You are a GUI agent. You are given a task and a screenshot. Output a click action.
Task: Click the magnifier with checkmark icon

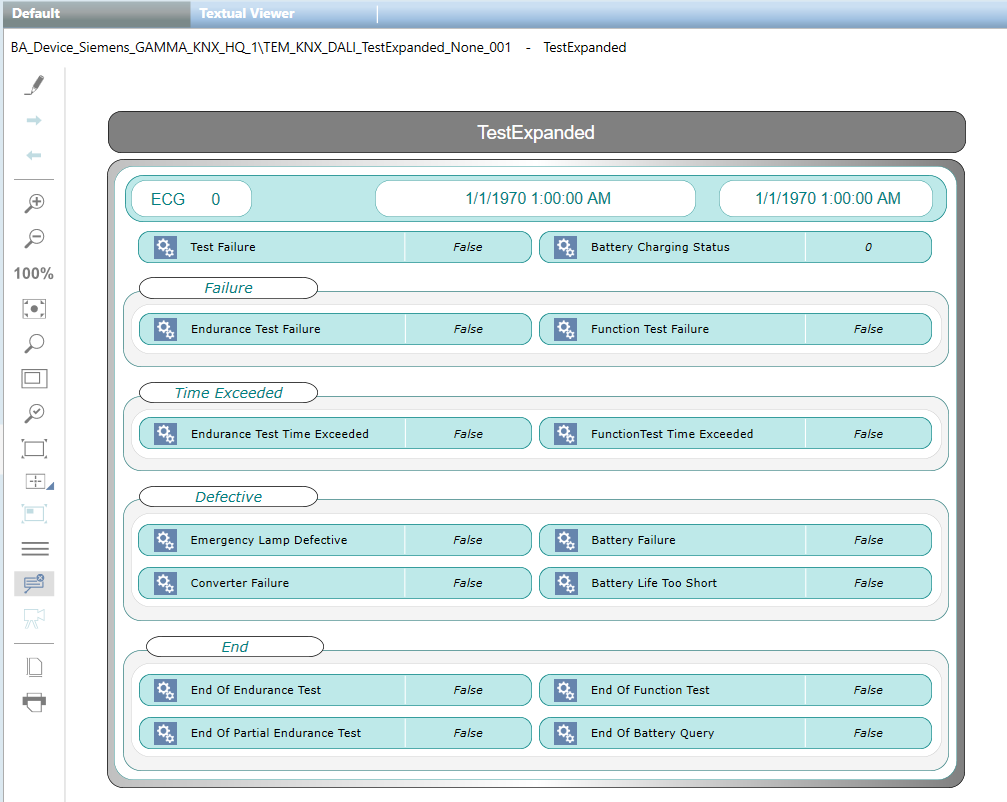click(x=35, y=413)
